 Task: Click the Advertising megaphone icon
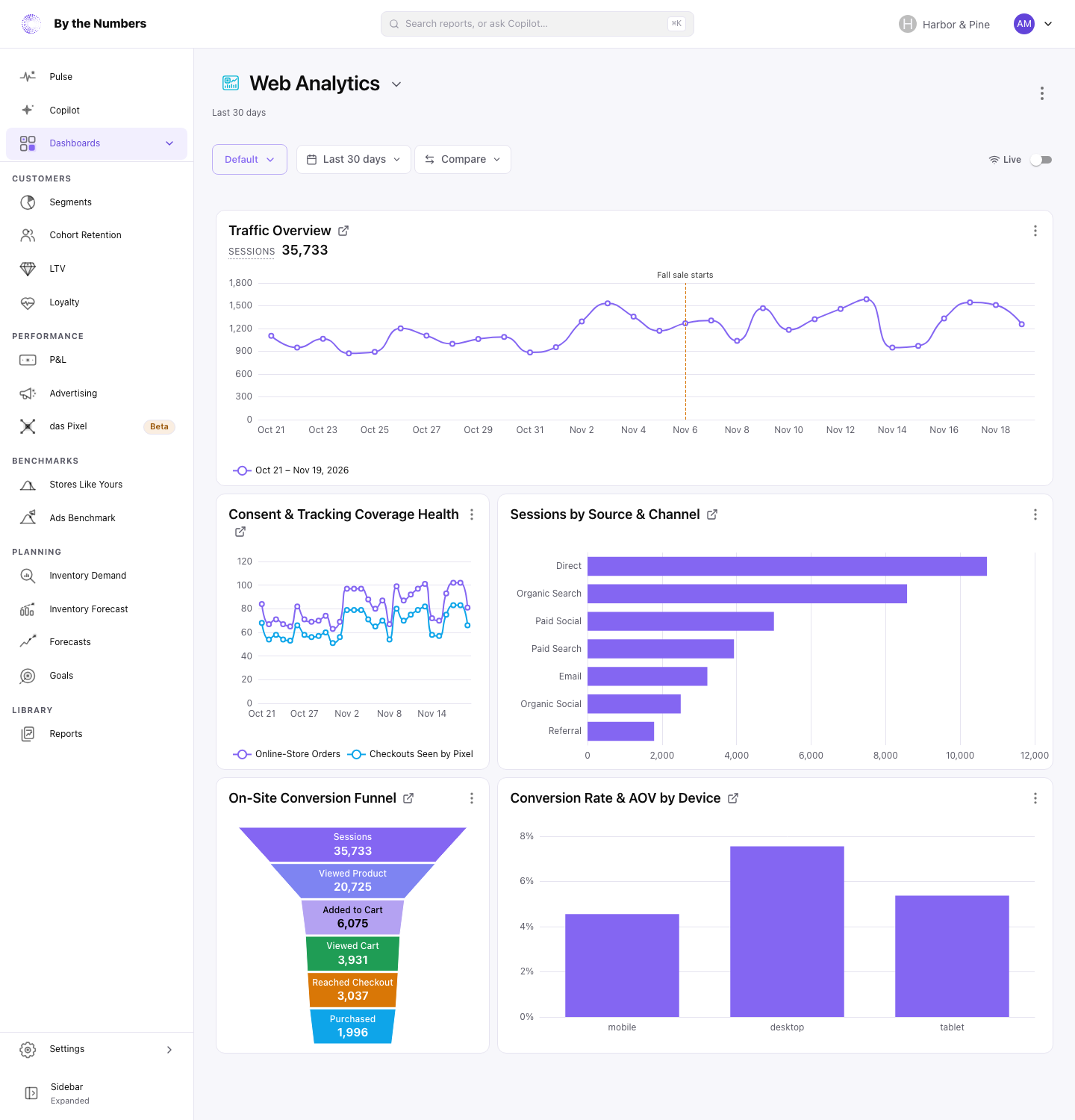[28, 393]
